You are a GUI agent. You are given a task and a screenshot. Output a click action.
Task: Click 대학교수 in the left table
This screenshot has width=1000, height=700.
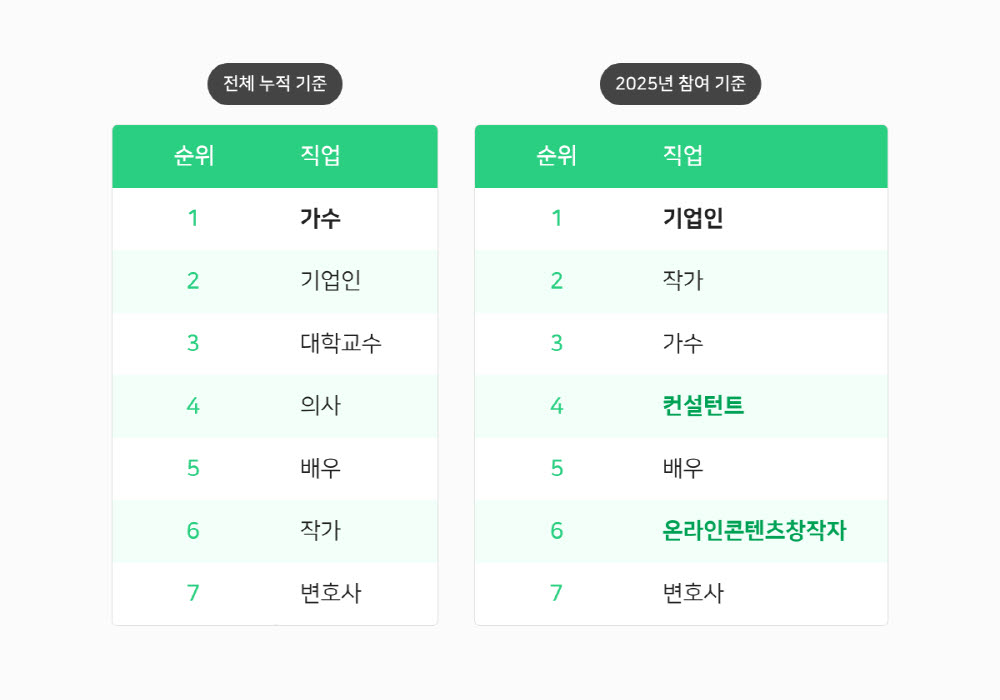click(341, 343)
